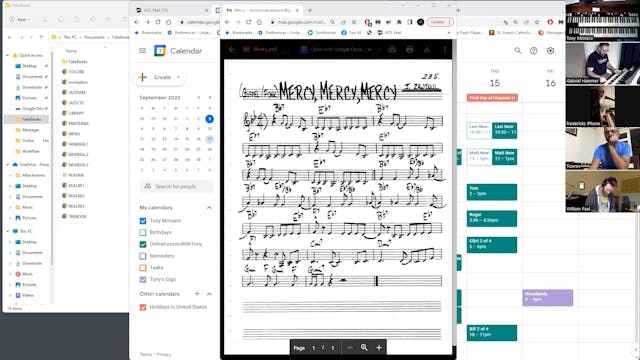Open Chrome profile avatar

pos(420,22)
